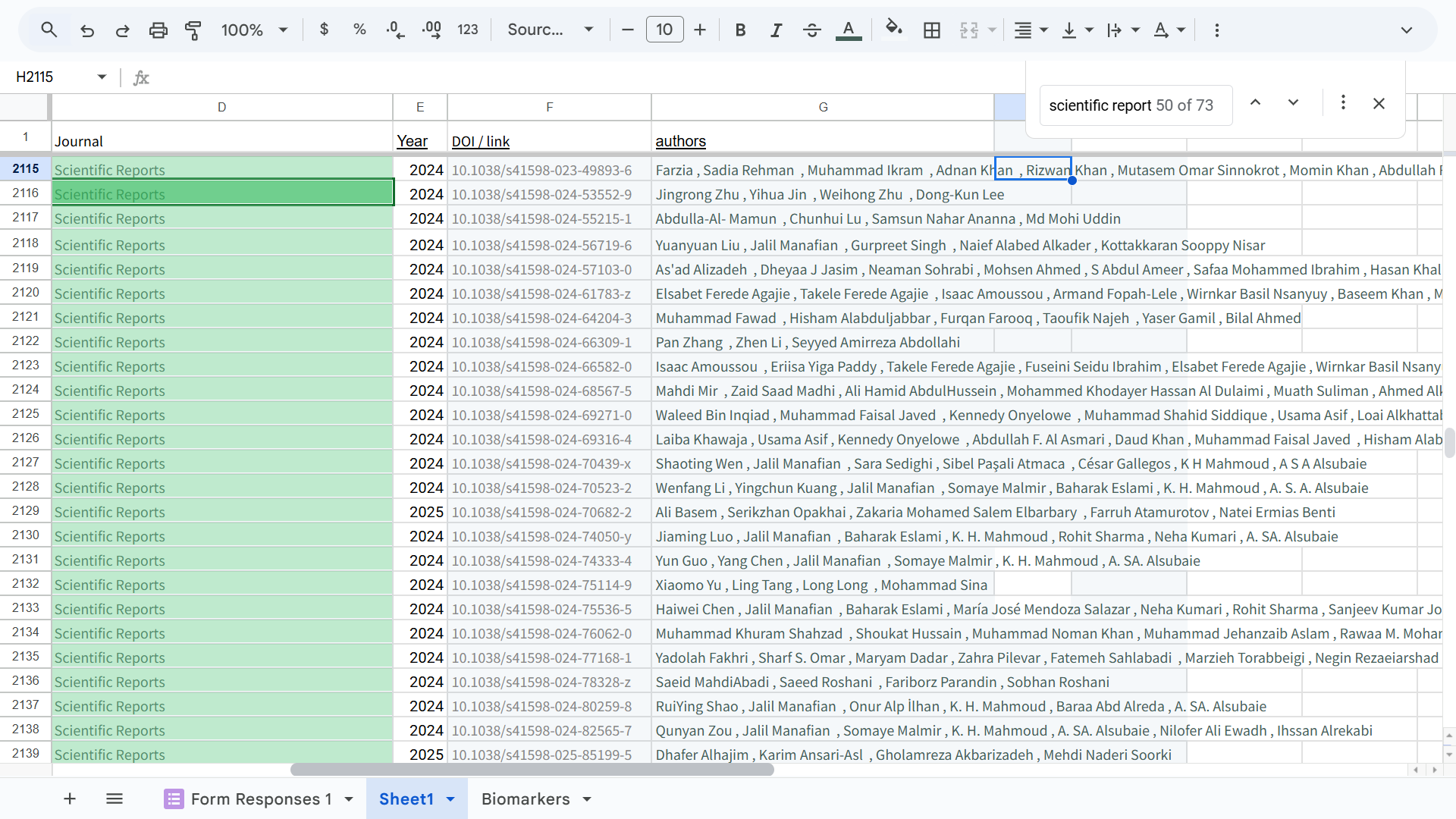
Task: Open the zoom level dropdown
Action: click(x=254, y=30)
